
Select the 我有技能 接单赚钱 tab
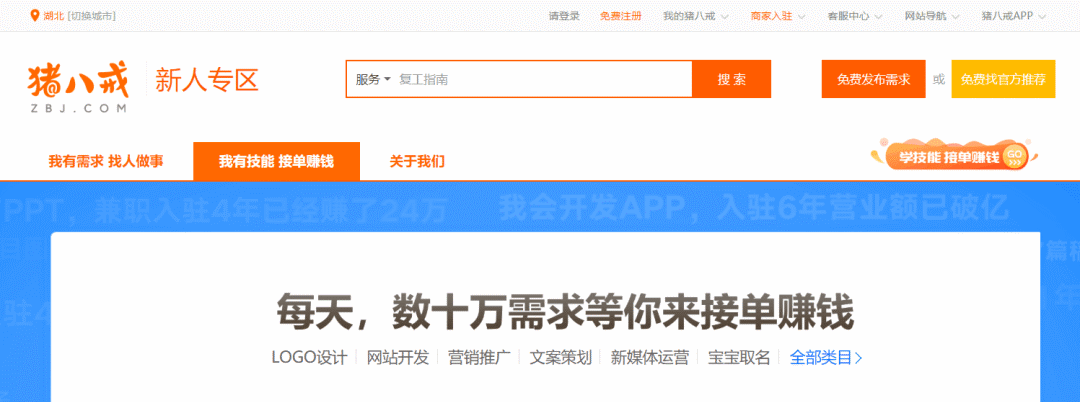(x=276, y=161)
